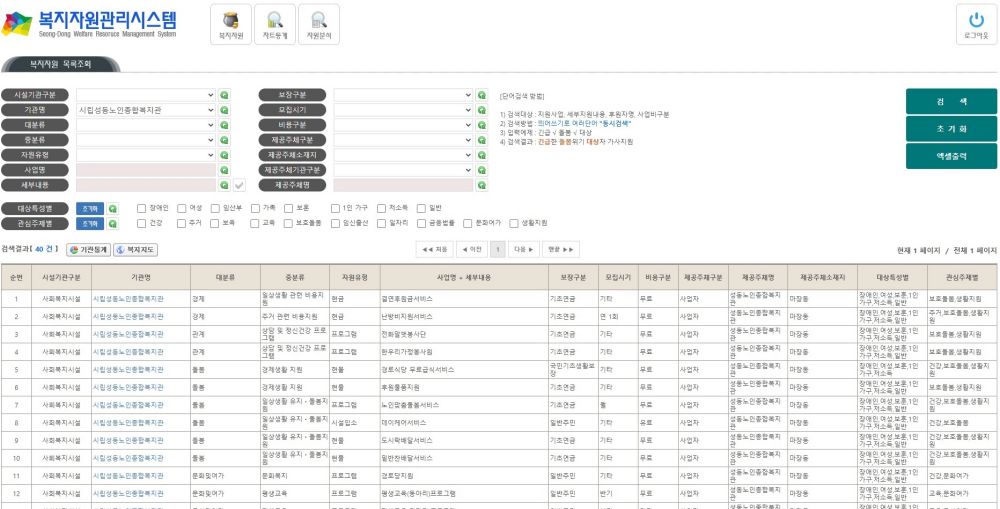Click green reset icon in 관심주제별 row

point(113,224)
